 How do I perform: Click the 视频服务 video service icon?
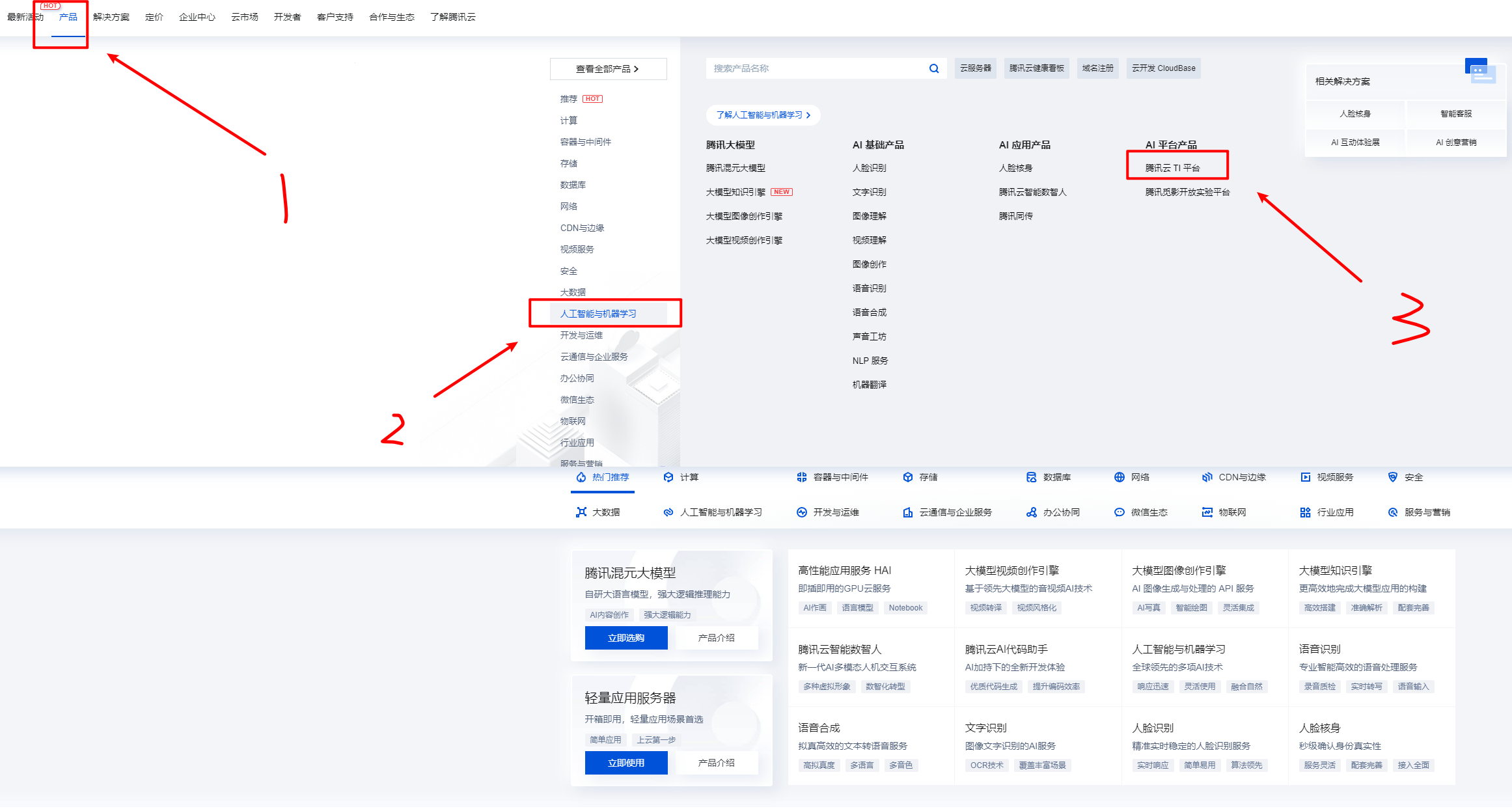coord(1306,477)
